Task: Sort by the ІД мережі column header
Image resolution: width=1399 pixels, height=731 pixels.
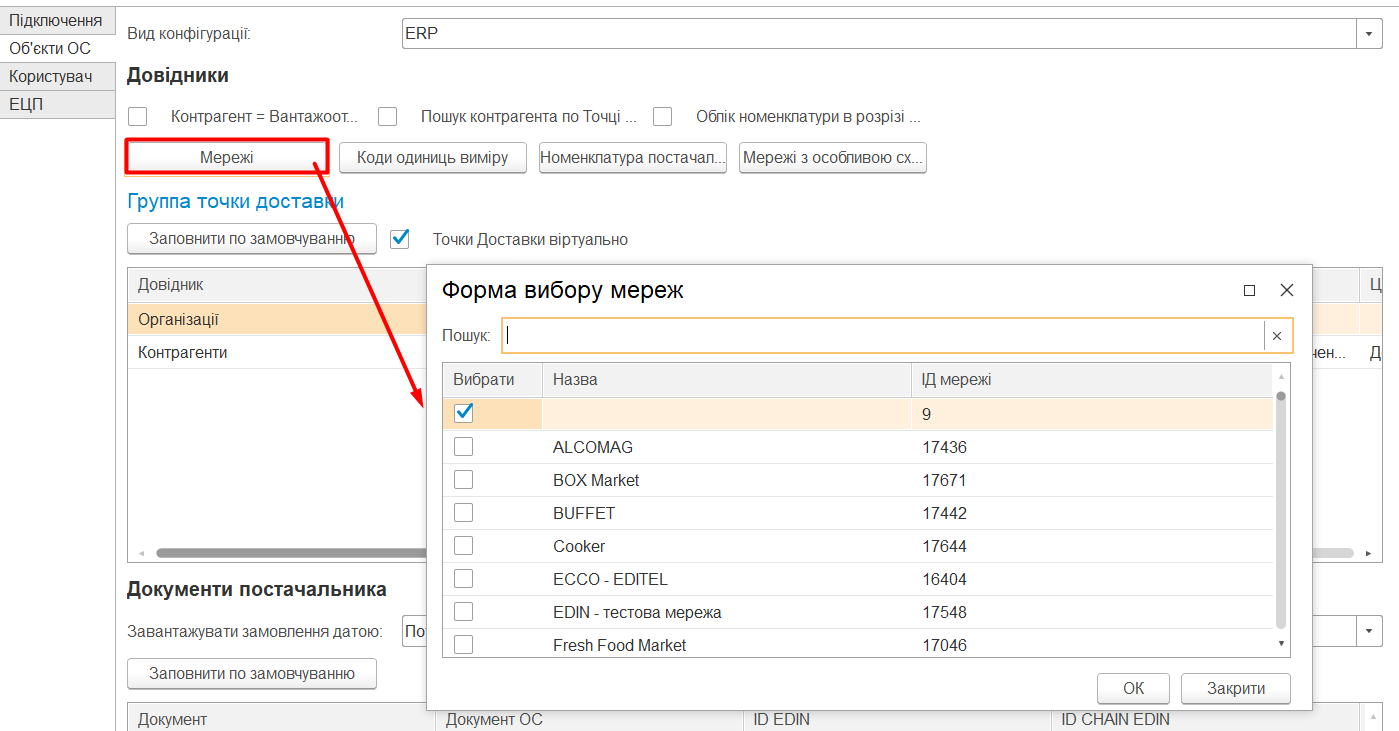Action: 1092,380
